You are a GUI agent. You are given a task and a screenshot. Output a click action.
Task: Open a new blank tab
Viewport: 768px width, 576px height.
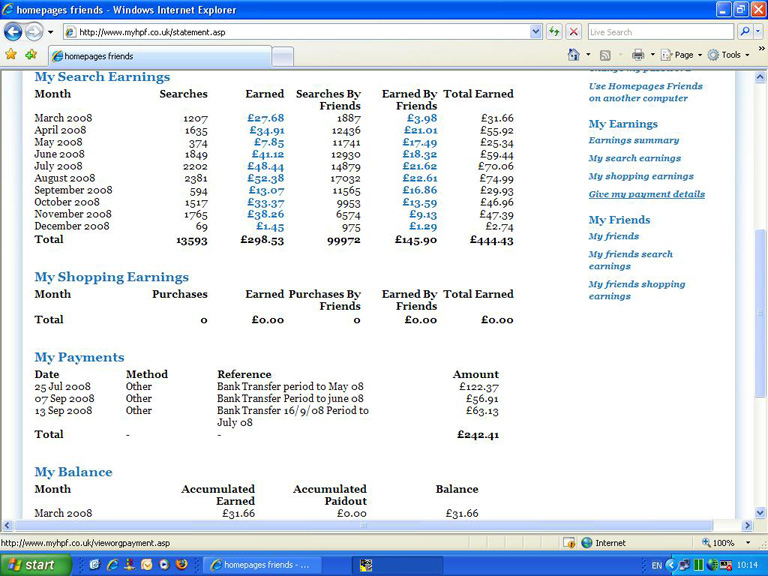pyautogui.click(x=283, y=57)
